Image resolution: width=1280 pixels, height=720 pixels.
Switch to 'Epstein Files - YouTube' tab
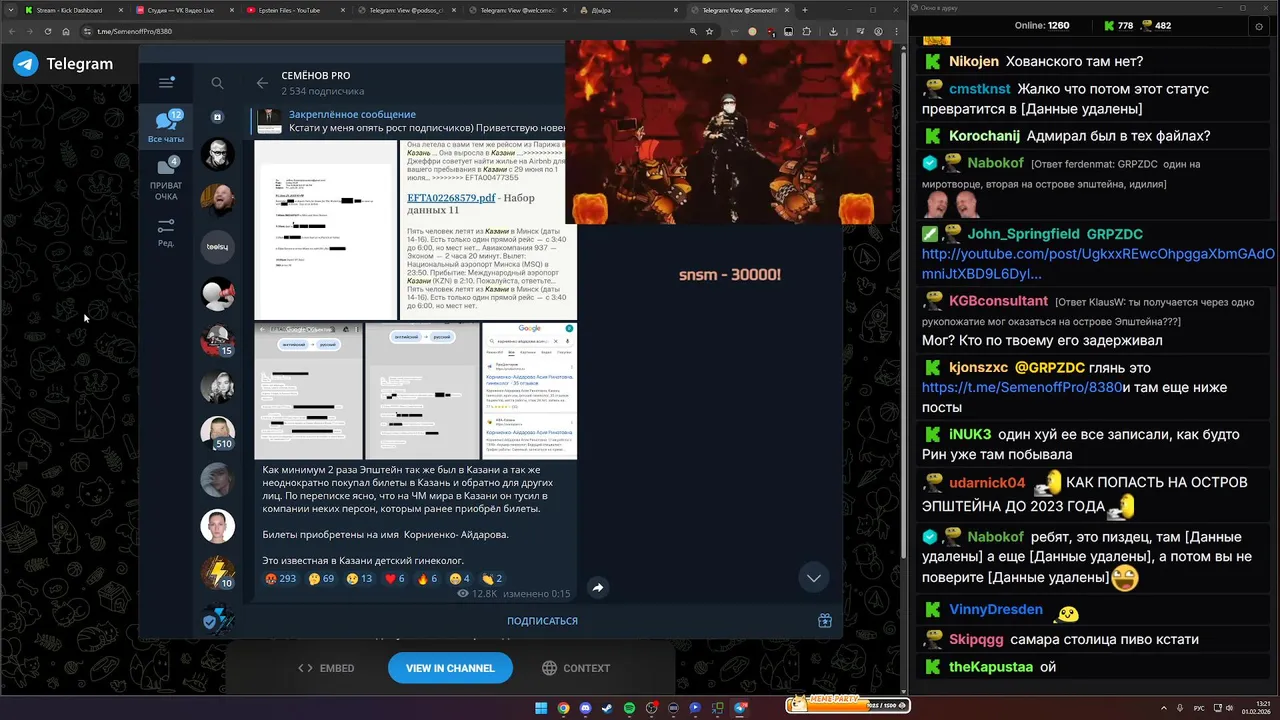293,10
